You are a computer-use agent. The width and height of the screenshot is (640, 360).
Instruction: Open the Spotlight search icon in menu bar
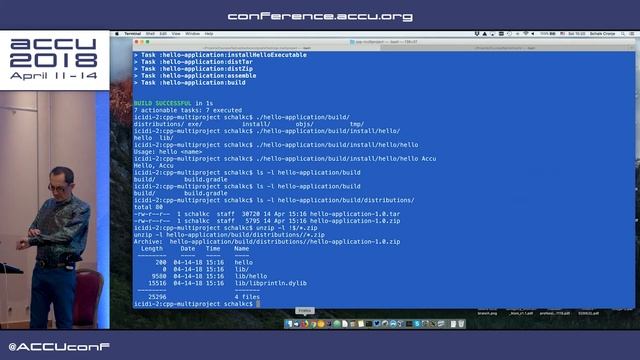[623, 34]
